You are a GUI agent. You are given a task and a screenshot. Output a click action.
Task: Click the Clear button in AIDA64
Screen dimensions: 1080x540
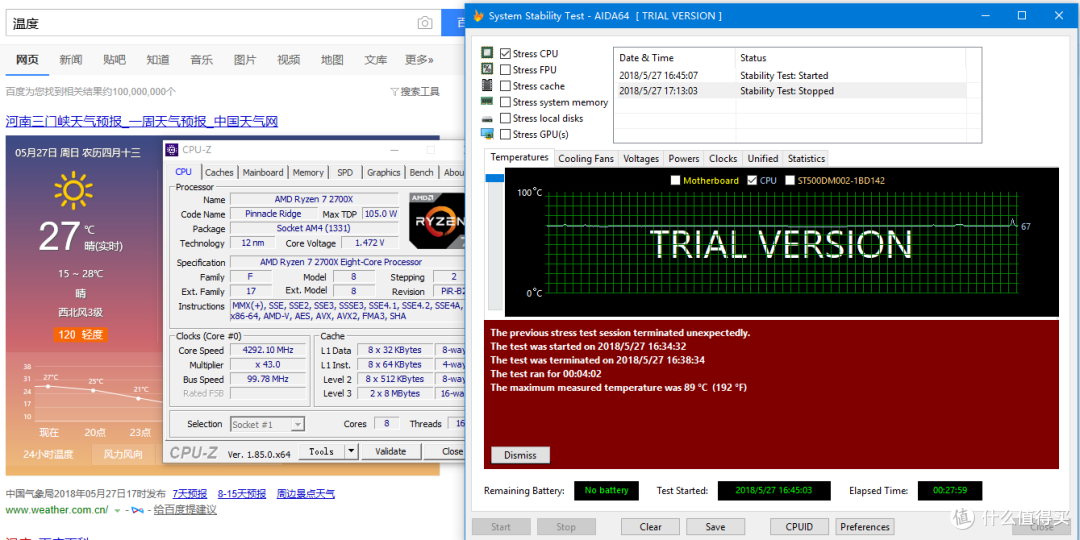(650, 527)
